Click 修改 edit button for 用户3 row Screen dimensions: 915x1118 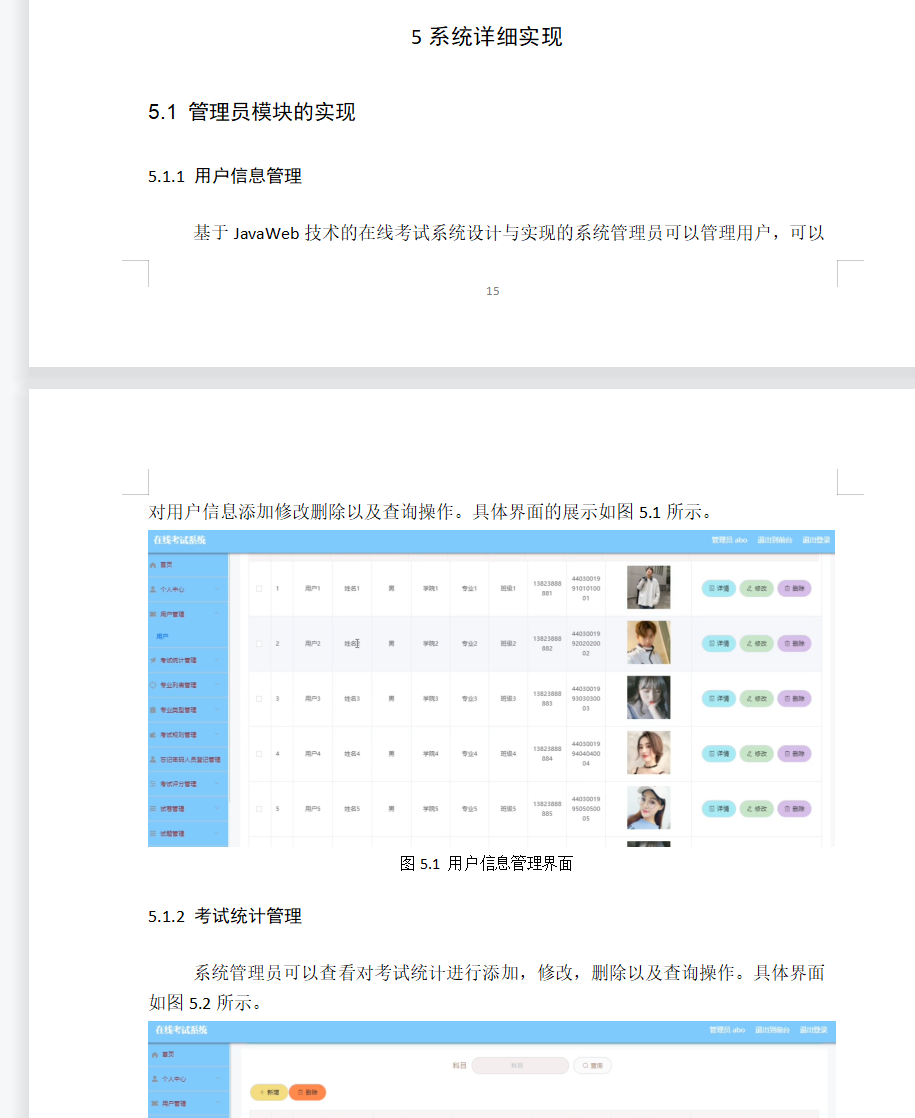(756, 698)
